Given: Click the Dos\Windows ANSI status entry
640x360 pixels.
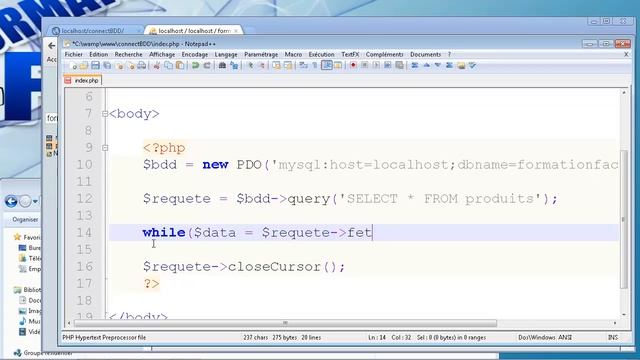Looking at the screenshot, I should pos(545,338).
